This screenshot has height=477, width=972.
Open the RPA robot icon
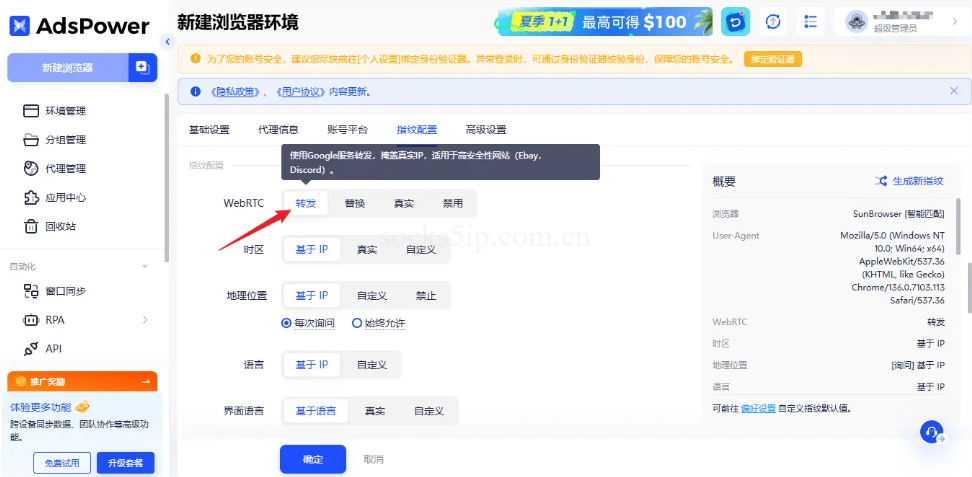click(x=31, y=320)
